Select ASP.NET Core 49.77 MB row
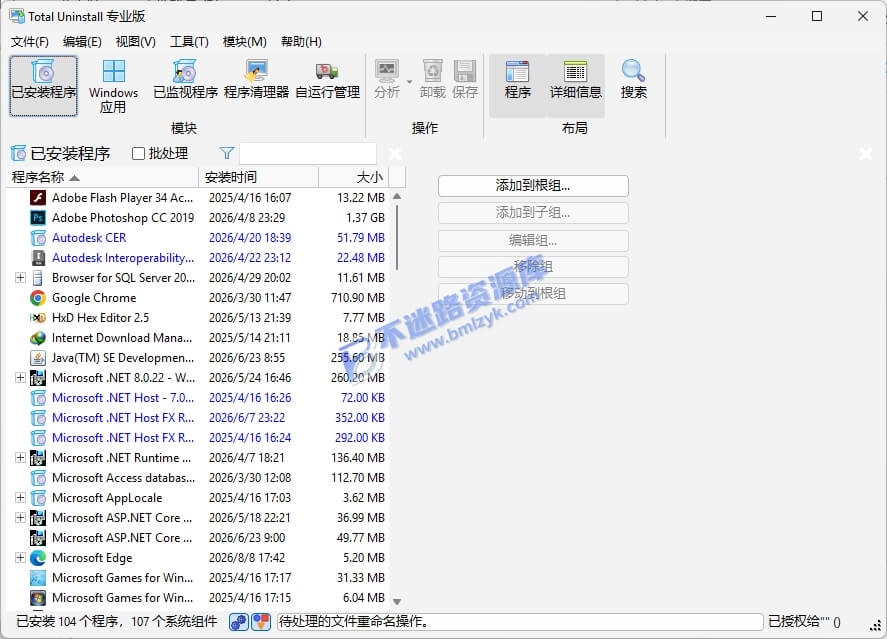 [x=198, y=538]
